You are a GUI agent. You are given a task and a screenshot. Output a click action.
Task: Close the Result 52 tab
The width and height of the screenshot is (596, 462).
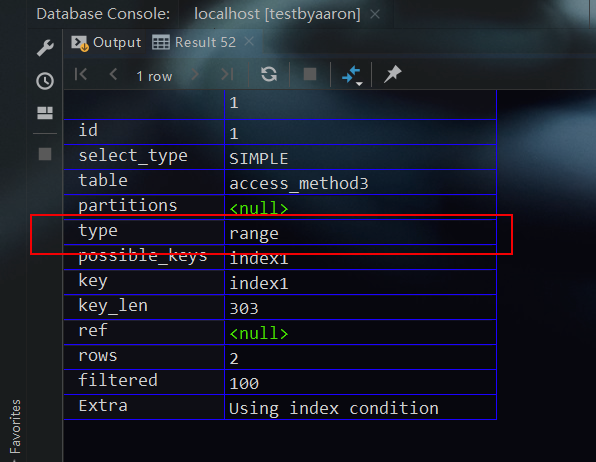pyautogui.click(x=249, y=41)
